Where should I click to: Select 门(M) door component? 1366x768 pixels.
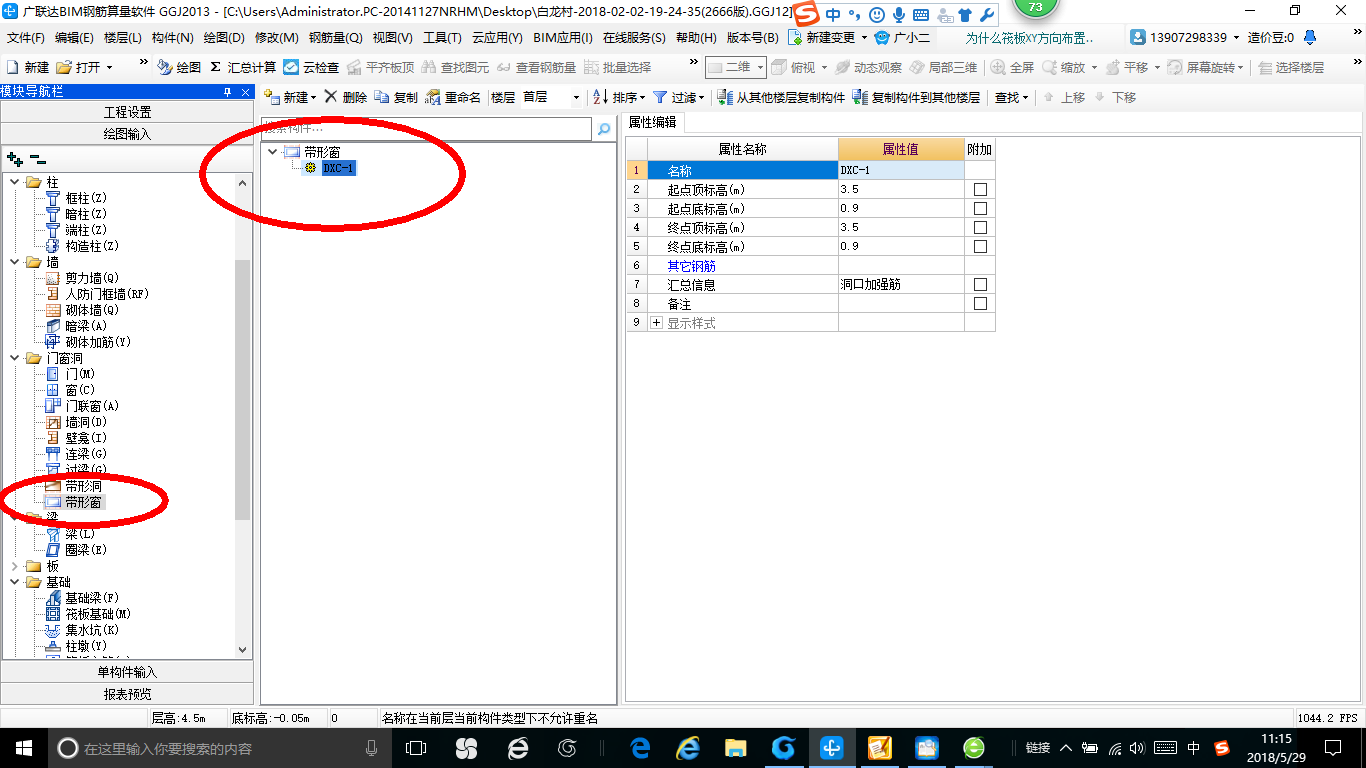(x=79, y=374)
